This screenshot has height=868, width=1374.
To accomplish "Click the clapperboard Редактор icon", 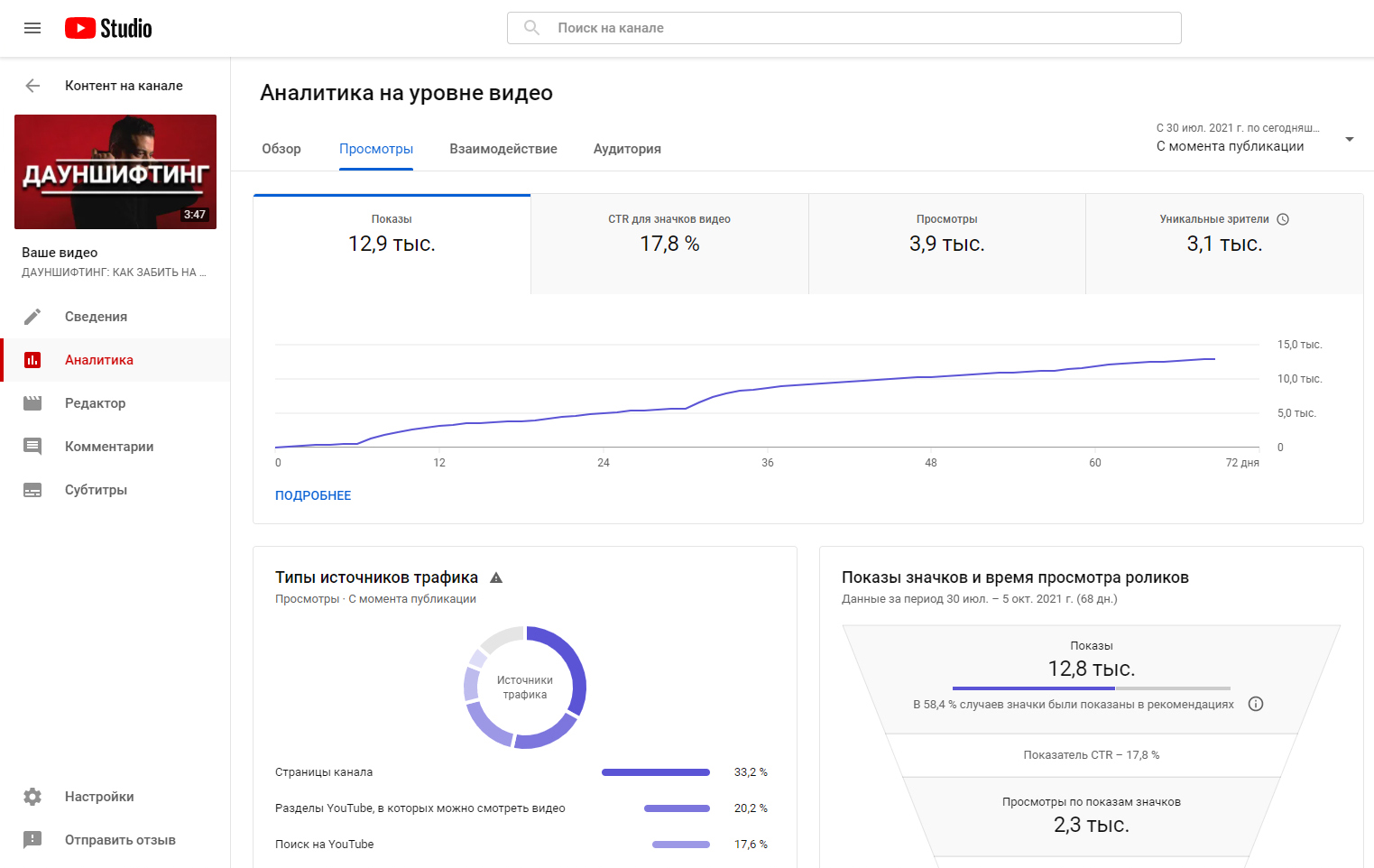I will 32,403.
